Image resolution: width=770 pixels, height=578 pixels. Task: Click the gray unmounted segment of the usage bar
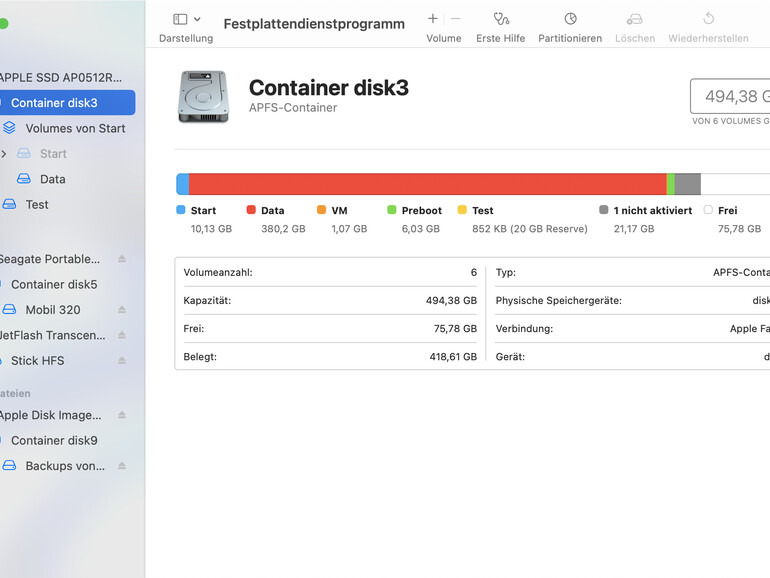688,184
